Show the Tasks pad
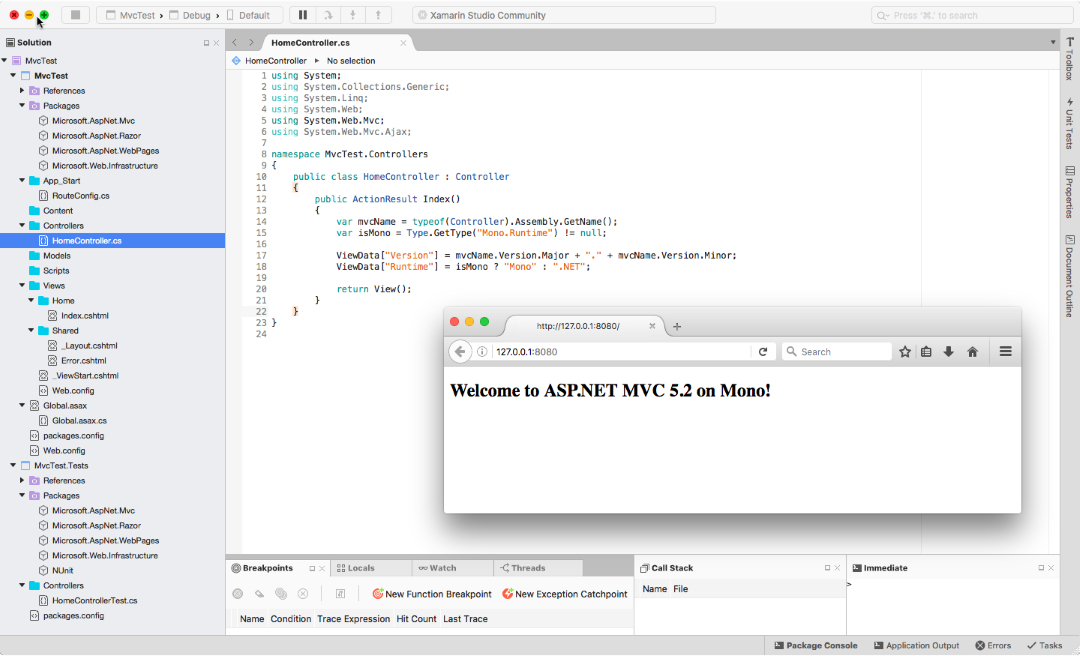 1045,646
